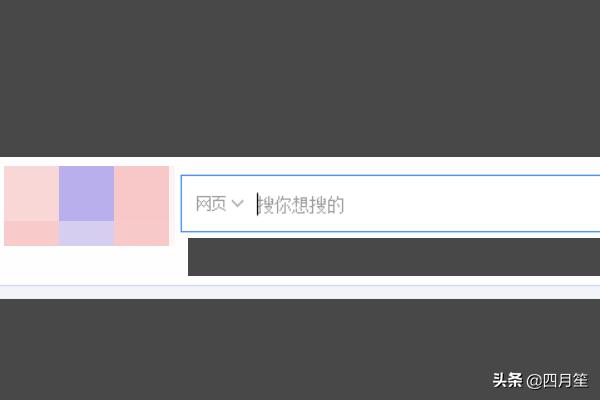Click the top-right pink logo block
Screen dimensions: 600x400
pyautogui.click(x=141, y=193)
